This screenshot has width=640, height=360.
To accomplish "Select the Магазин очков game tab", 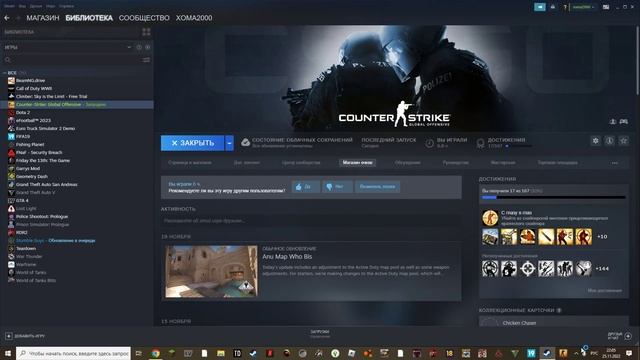I will pos(357,163).
